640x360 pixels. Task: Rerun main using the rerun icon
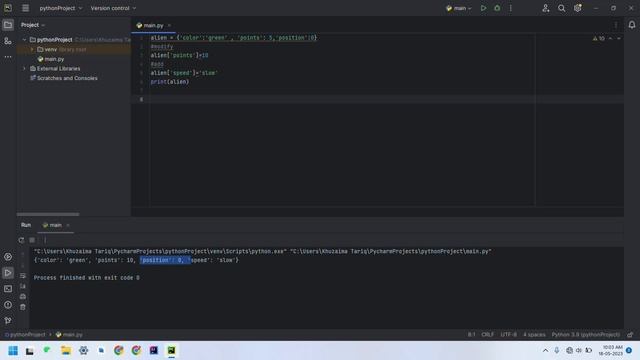21,240
